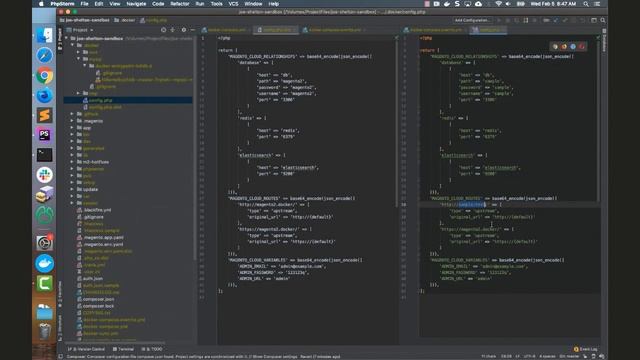The height and width of the screenshot is (360, 640).
Task: Open Version Control tool window
Action: (x=86, y=349)
